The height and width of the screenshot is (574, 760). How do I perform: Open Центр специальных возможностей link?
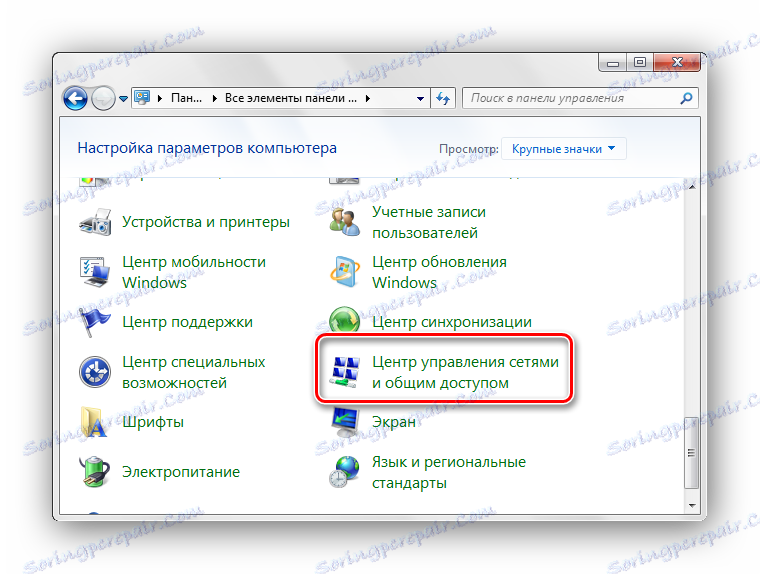[193, 372]
